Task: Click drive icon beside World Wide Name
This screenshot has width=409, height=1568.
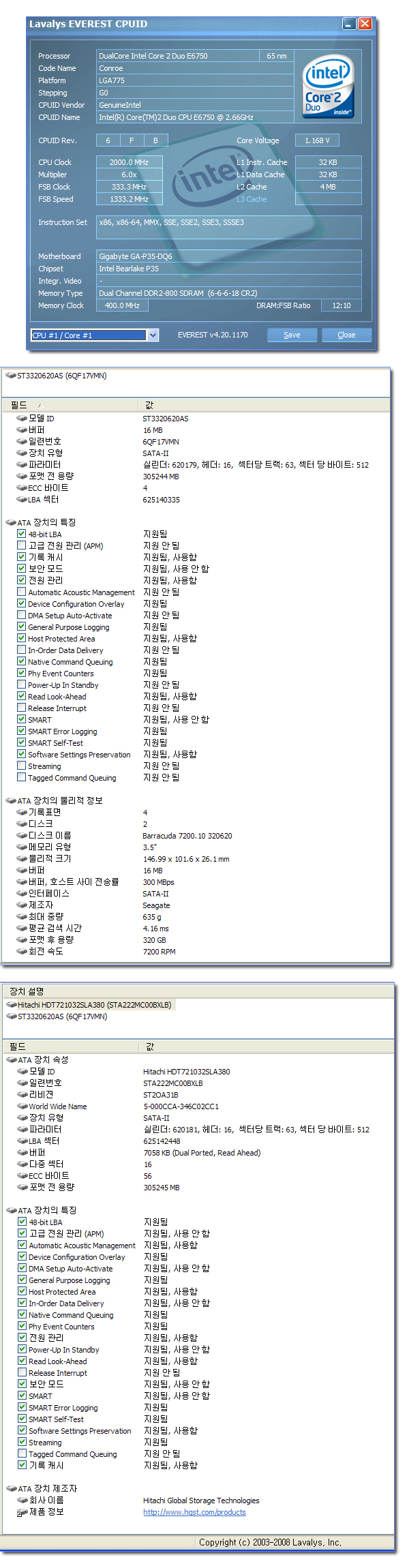Action: coord(22,1106)
